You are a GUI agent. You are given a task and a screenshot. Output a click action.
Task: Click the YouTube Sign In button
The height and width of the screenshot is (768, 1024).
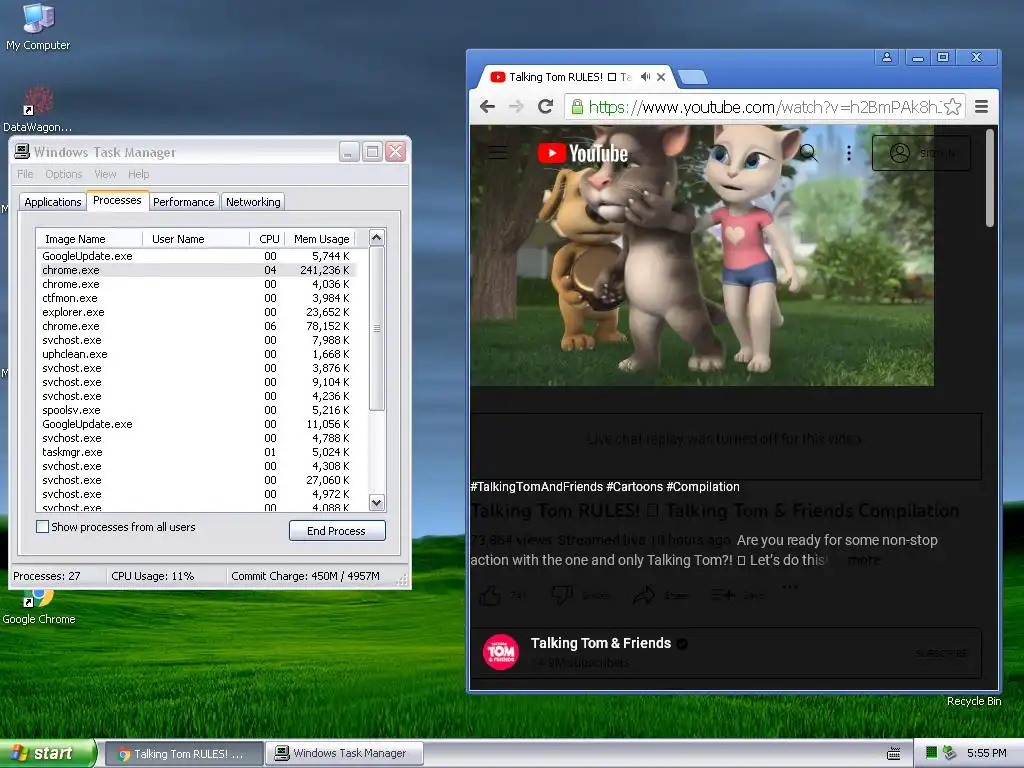tap(921, 153)
